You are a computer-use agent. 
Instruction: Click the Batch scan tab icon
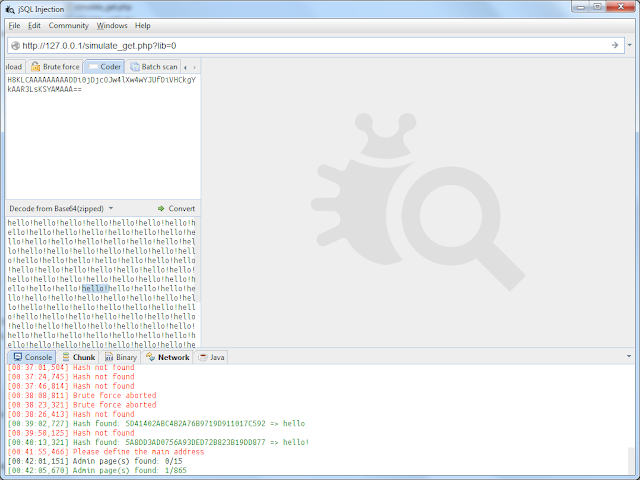pyautogui.click(x=134, y=67)
